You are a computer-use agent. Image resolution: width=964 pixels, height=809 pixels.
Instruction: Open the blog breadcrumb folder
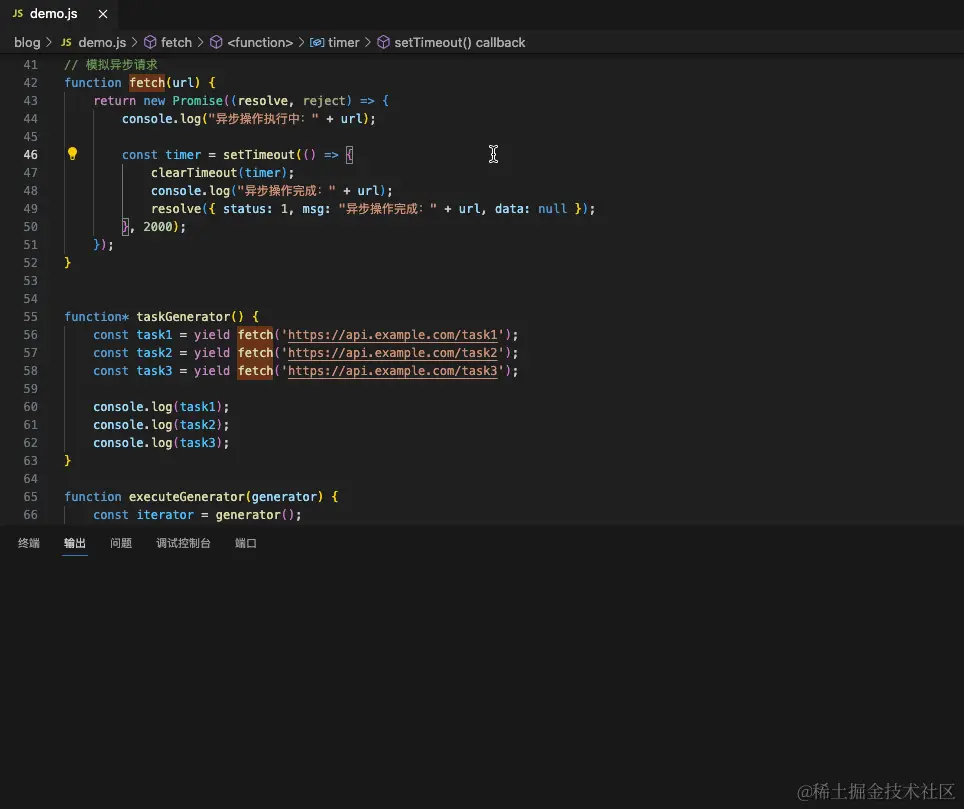(27, 42)
